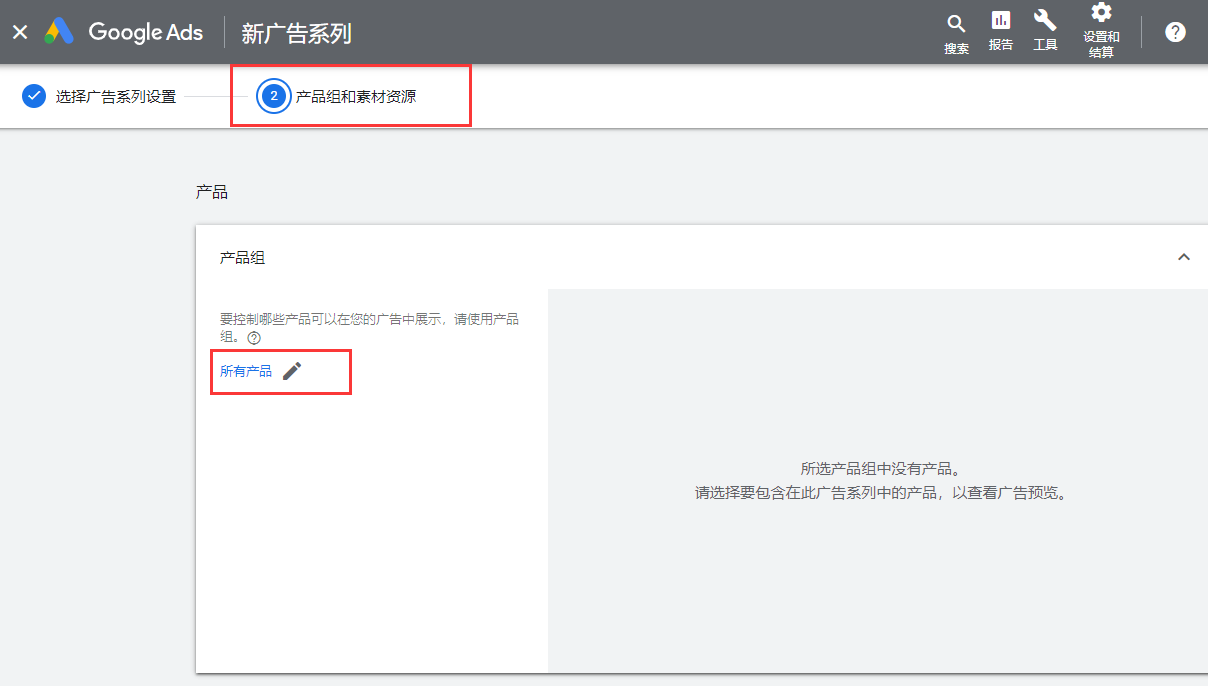Close the new campaign wizard with X
Image resolution: width=1208 pixels, height=686 pixels.
[x=20, y=32]
